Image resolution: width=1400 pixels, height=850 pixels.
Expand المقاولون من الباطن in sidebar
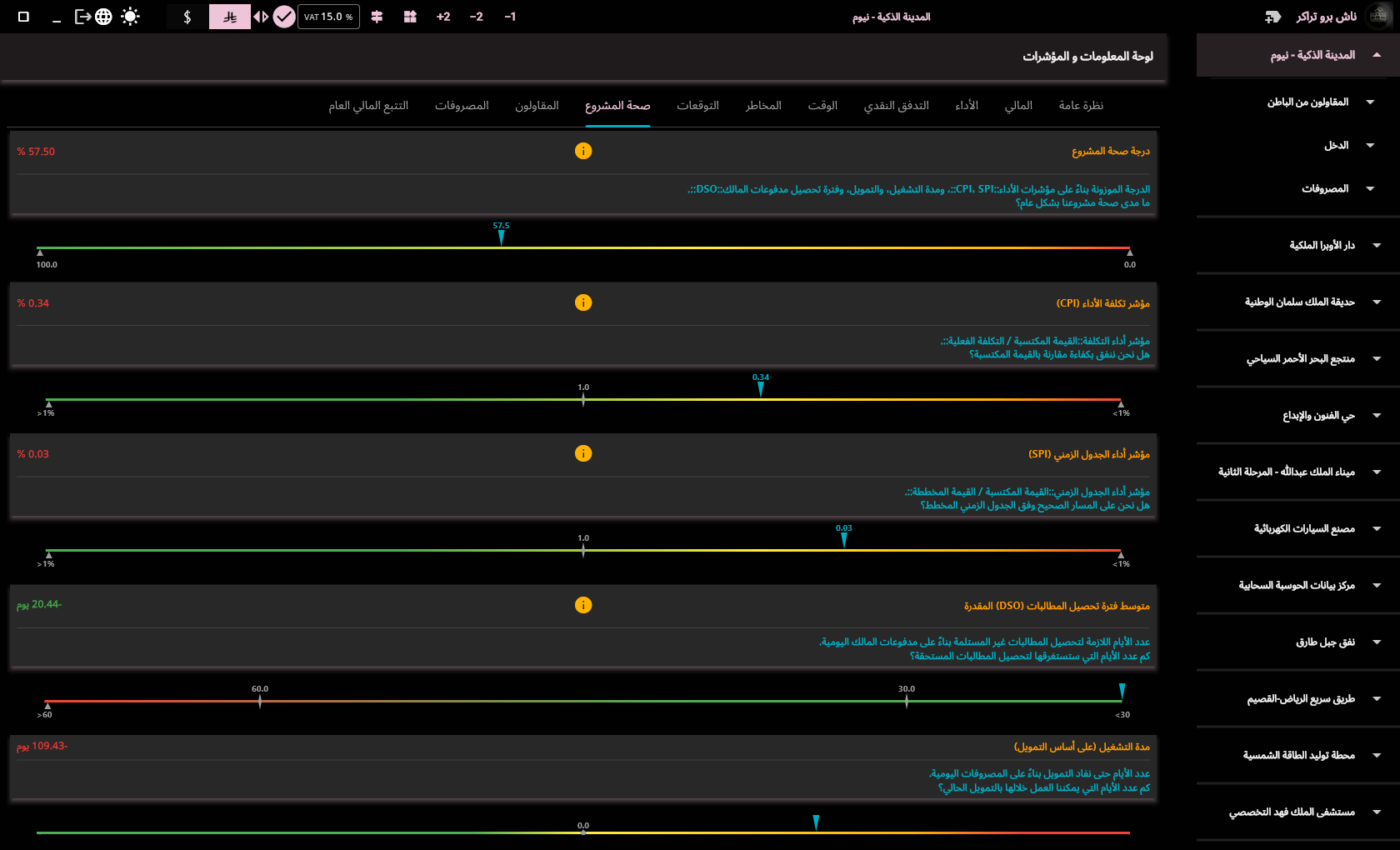(x=1298, y=102)
